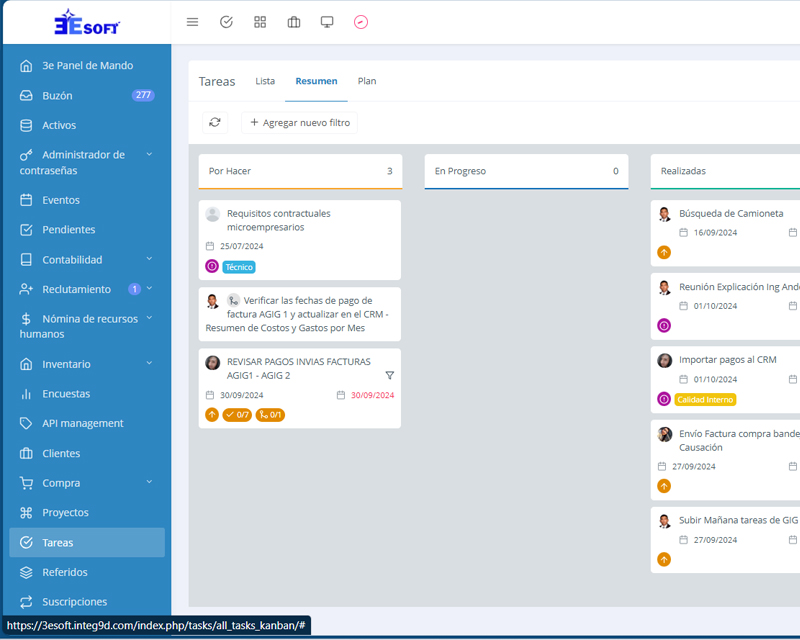Open the grid dashboard icon in top bar
The image size is (800, 640).
(x=260, y=22)
